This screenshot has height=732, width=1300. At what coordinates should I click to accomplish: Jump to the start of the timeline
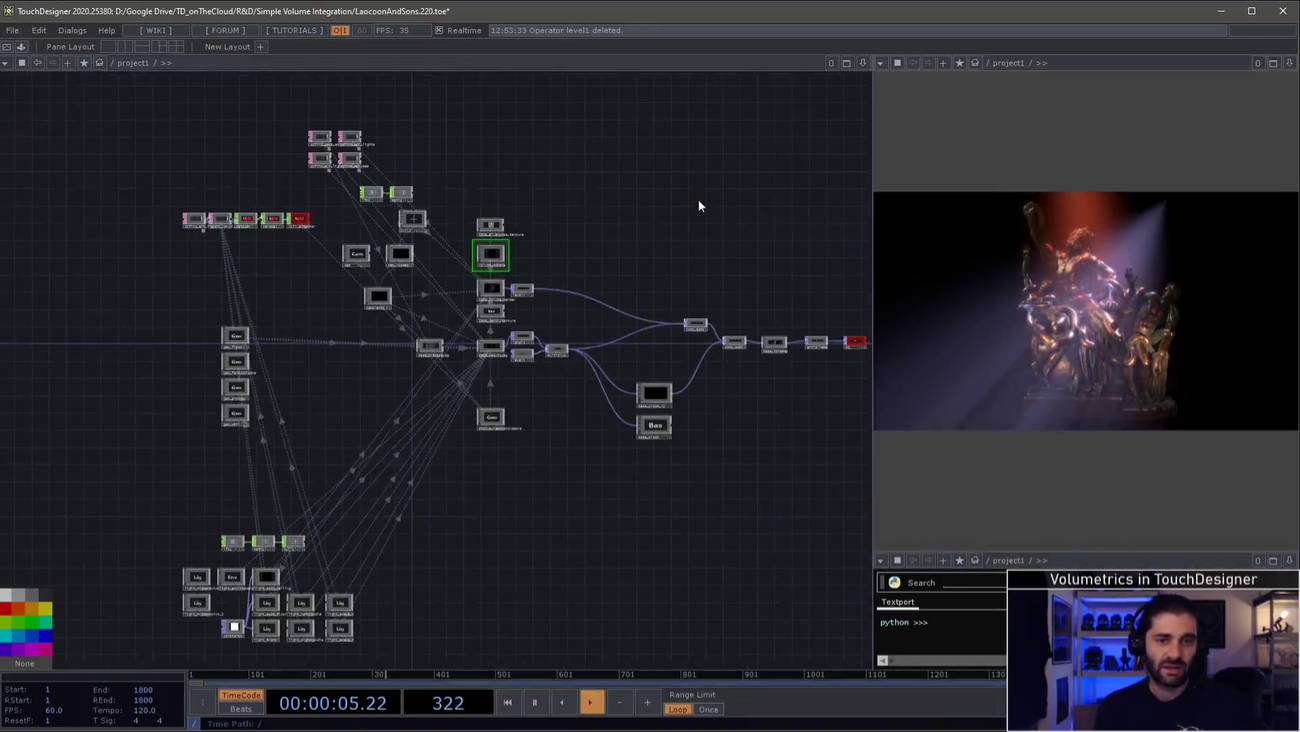tap(507, 702)
